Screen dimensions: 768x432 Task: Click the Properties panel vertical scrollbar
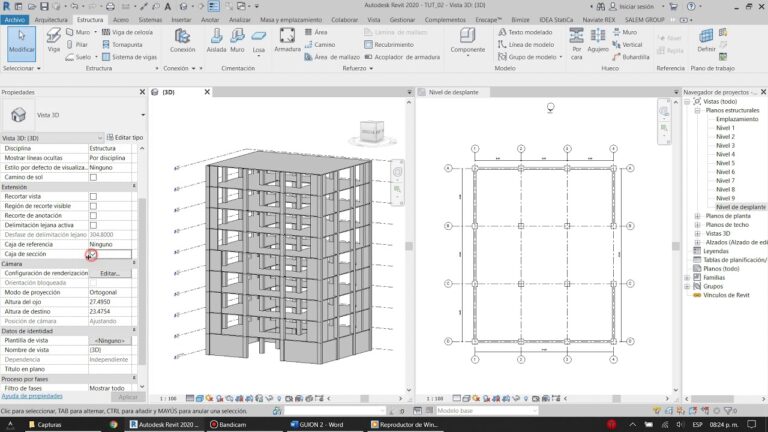click(142, 281)
